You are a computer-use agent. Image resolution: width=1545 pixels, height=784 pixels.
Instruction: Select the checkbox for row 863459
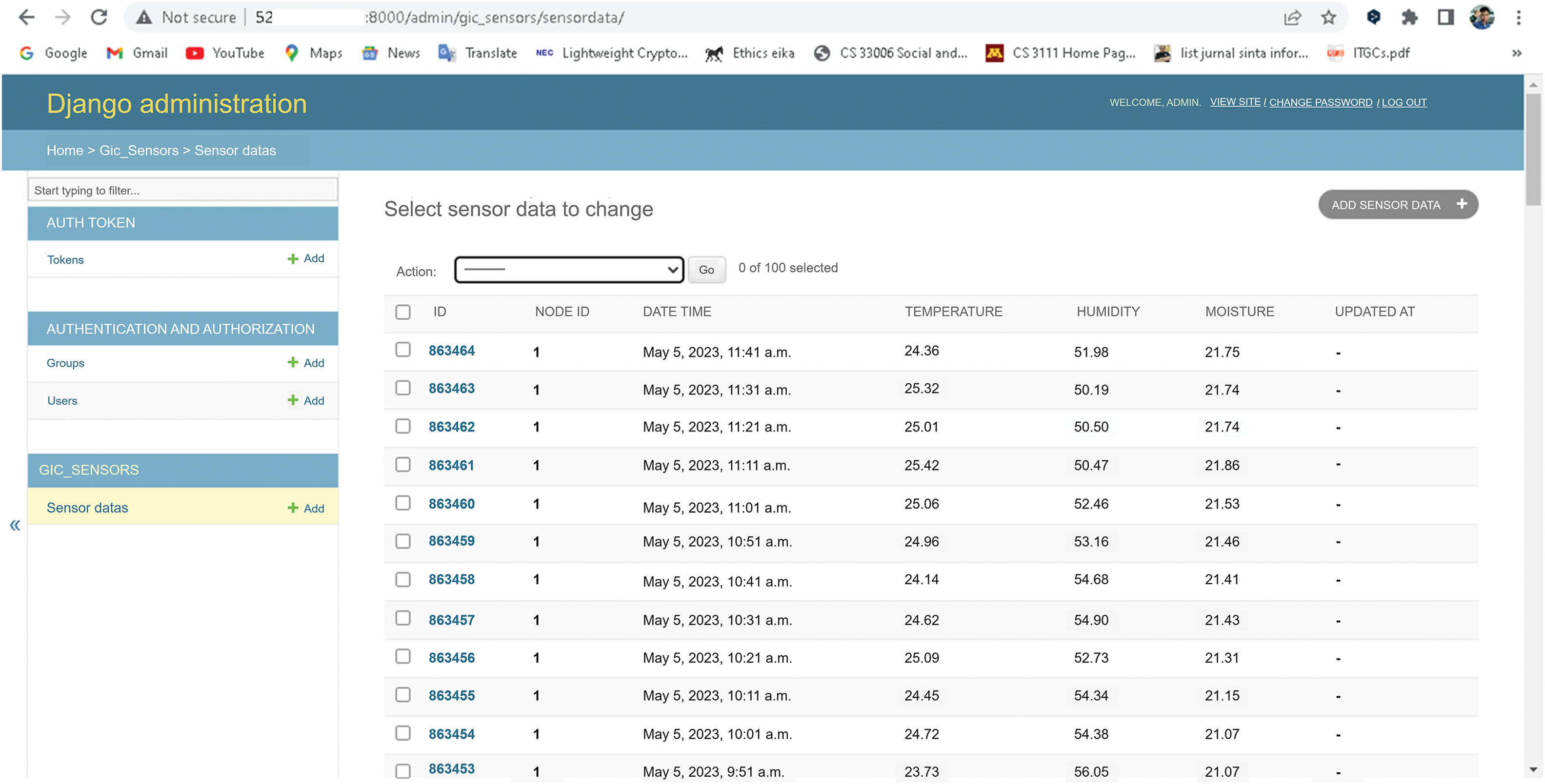403,541
